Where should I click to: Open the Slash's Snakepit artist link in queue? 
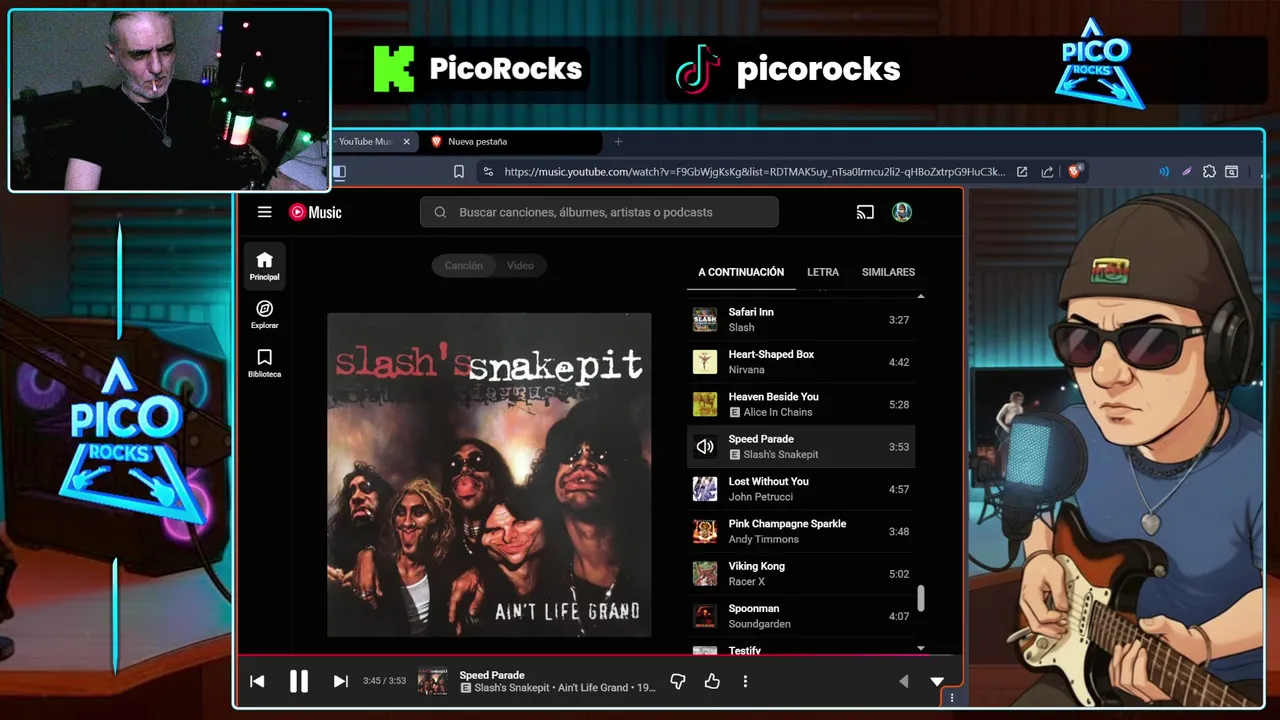tap(781, 454)
